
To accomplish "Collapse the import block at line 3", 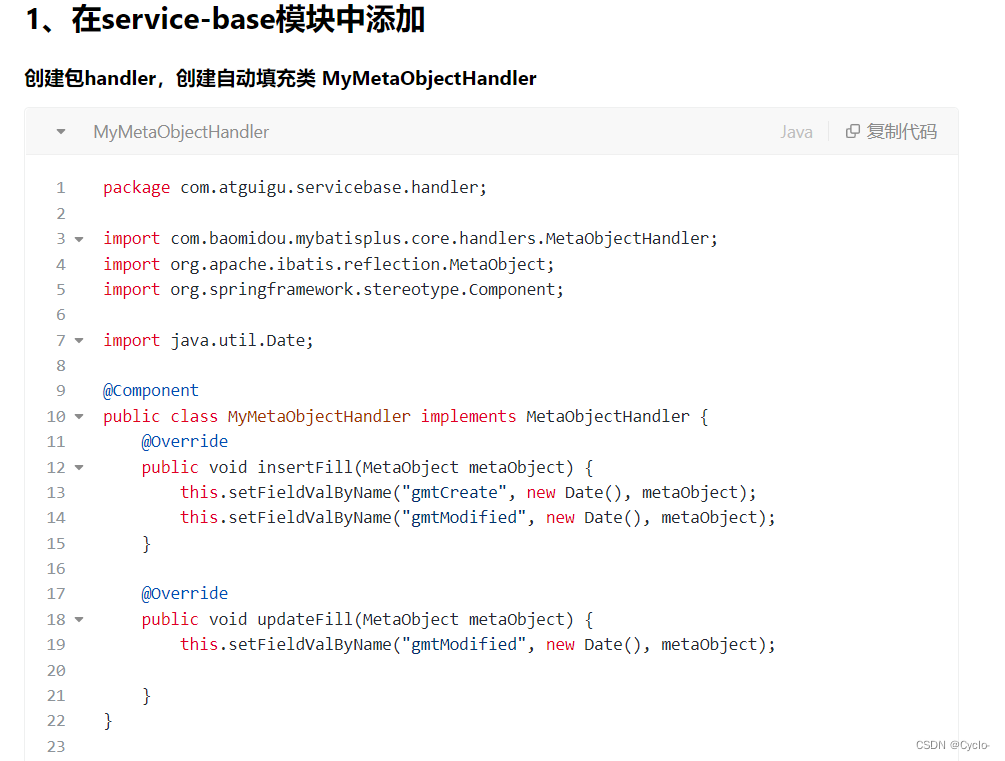I will tap(78, 238).
